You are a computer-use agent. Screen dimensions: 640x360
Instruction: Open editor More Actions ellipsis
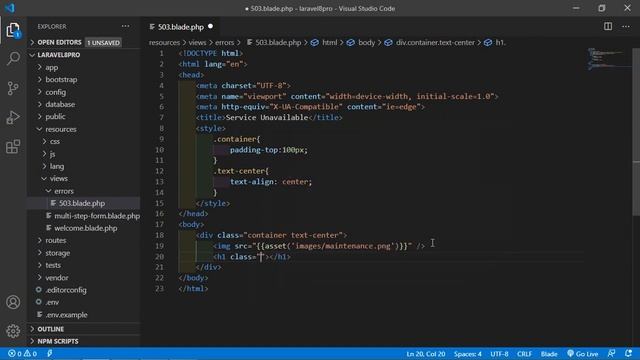coord(626,27)
